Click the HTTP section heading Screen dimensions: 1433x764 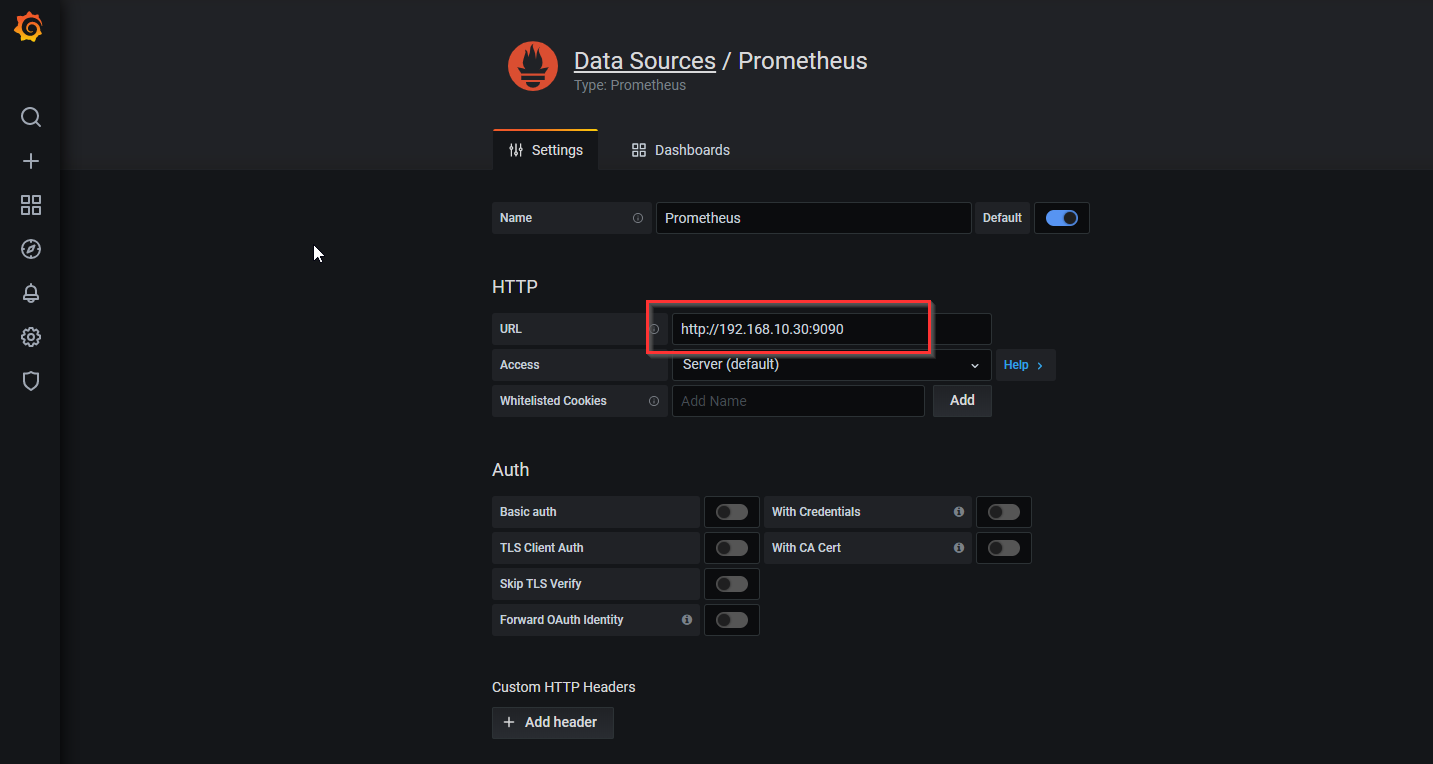coord(515,287)
